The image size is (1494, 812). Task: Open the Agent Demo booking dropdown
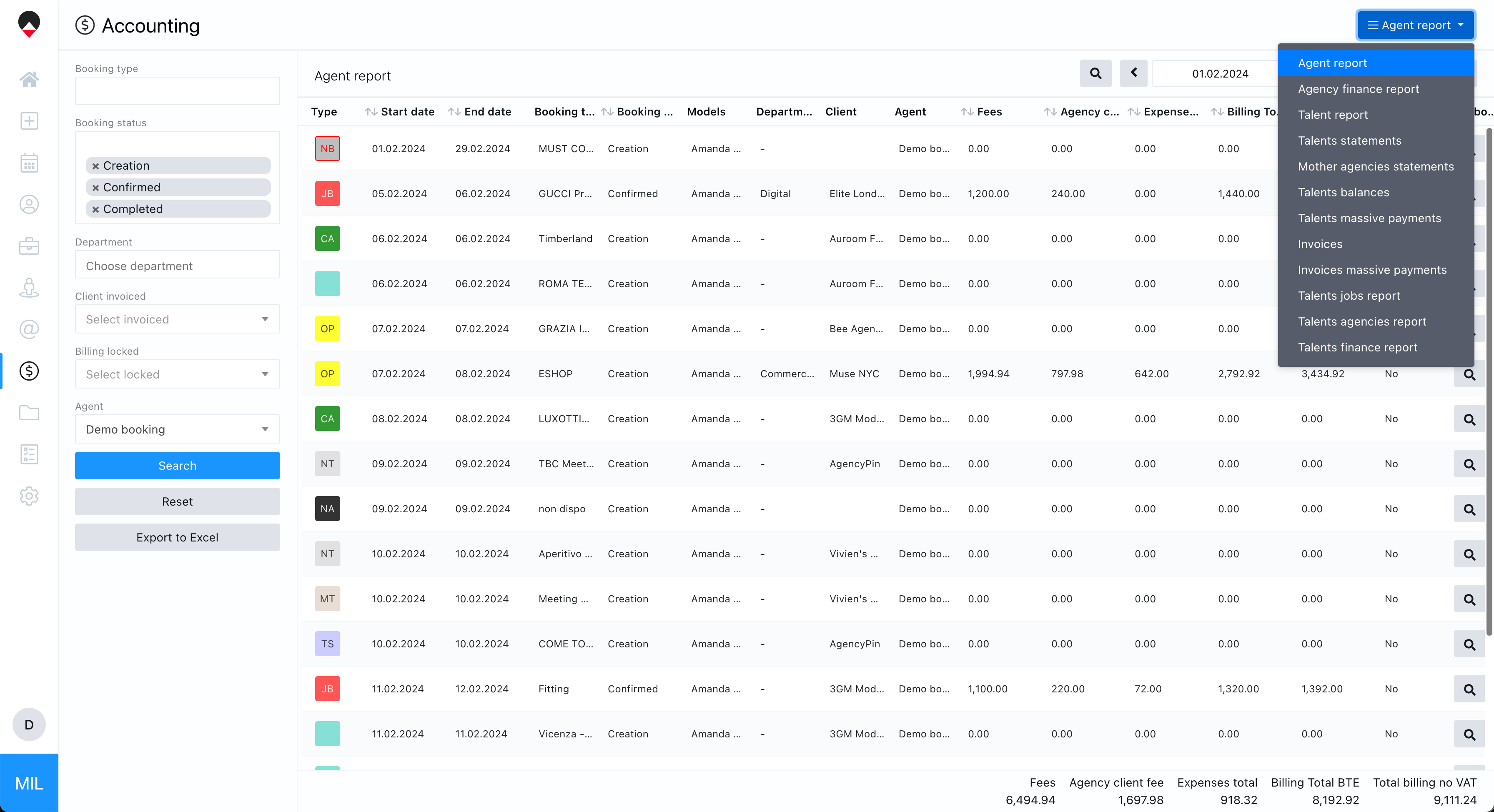point(178,429)
